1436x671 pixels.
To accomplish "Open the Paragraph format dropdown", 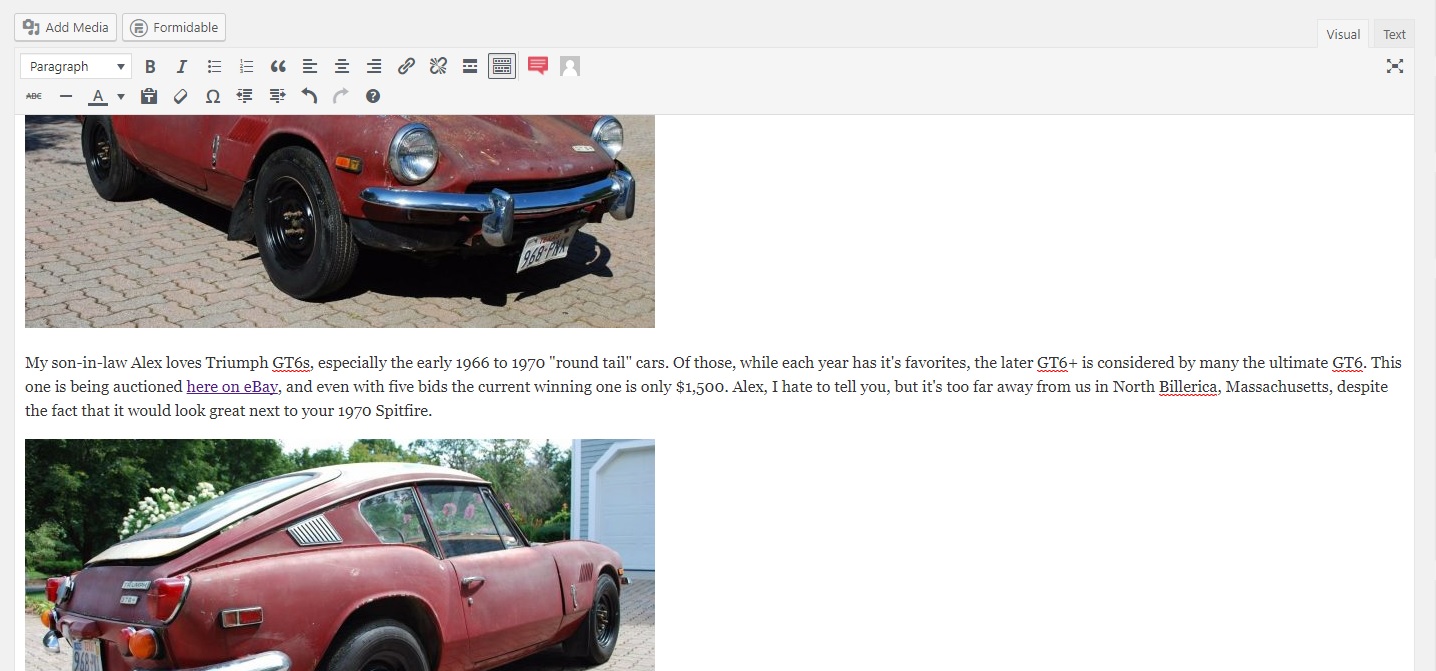I will pos(76,67).
